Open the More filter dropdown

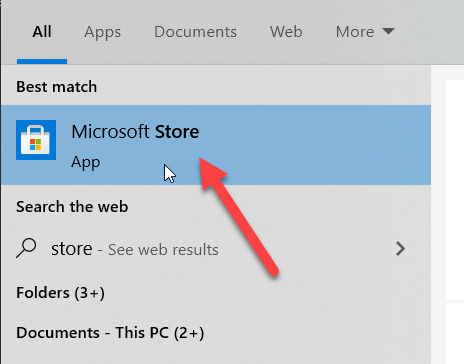[365, 32]
